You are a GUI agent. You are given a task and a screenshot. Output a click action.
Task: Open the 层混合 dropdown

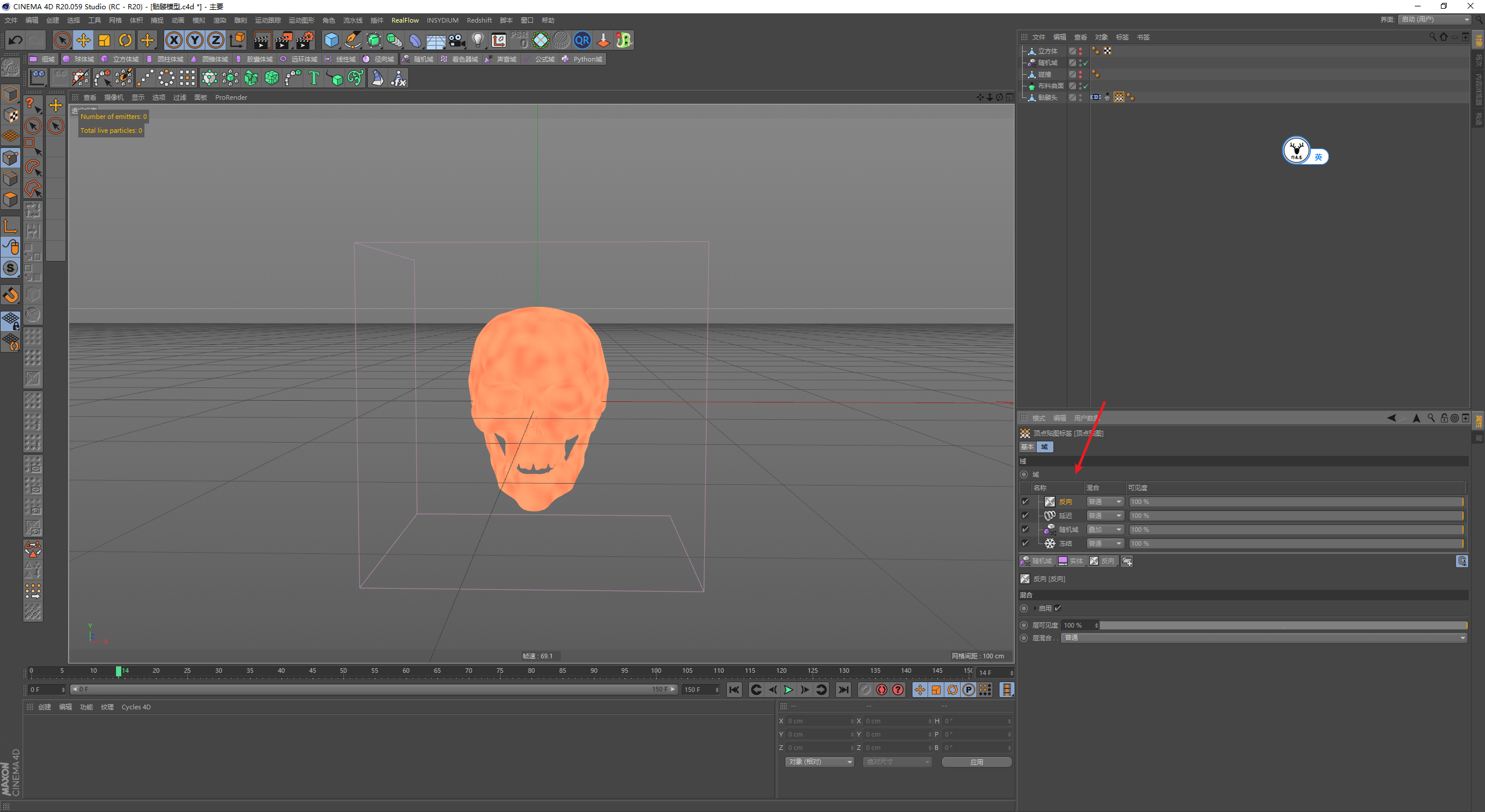coord(1265,638)
